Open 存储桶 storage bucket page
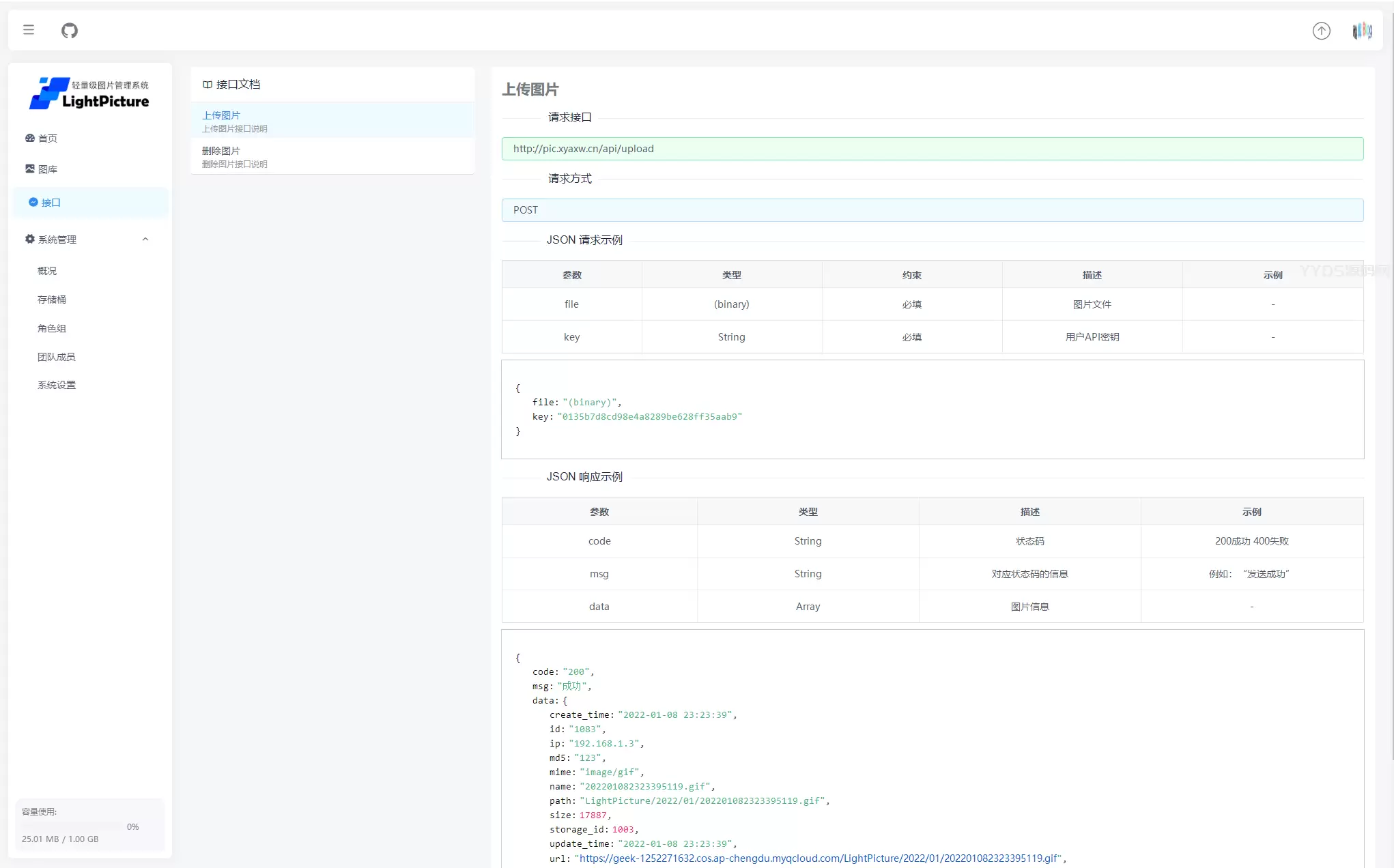The image size is (1394, 868). click(x=52, y=300)
